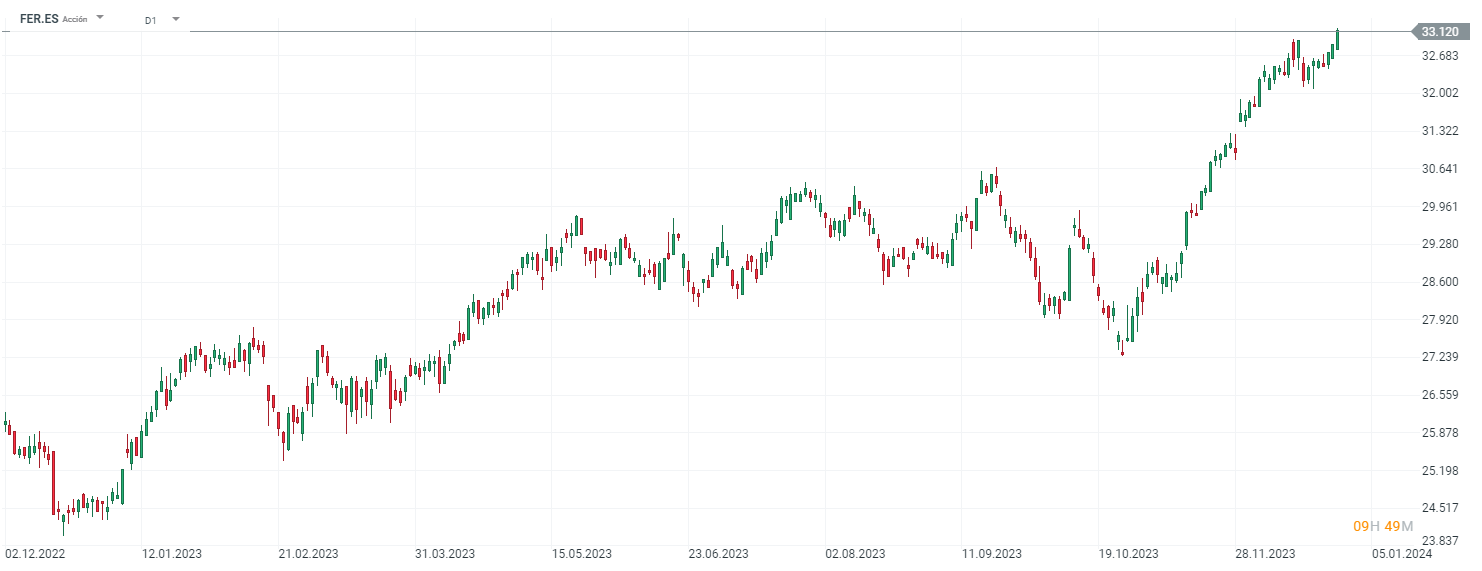
Task: Select the 12.01.2023 date on time axis
Action: [172, 553]
